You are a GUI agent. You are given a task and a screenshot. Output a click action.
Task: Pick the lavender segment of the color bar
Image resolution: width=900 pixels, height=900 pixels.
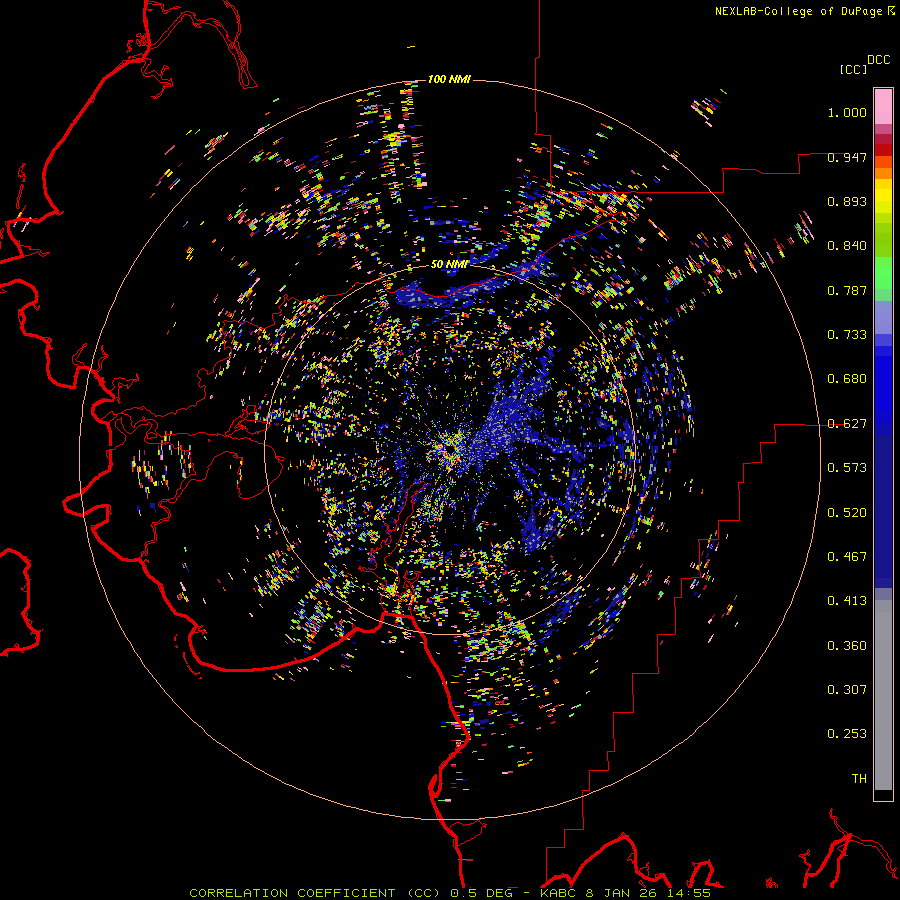(883, 317)
